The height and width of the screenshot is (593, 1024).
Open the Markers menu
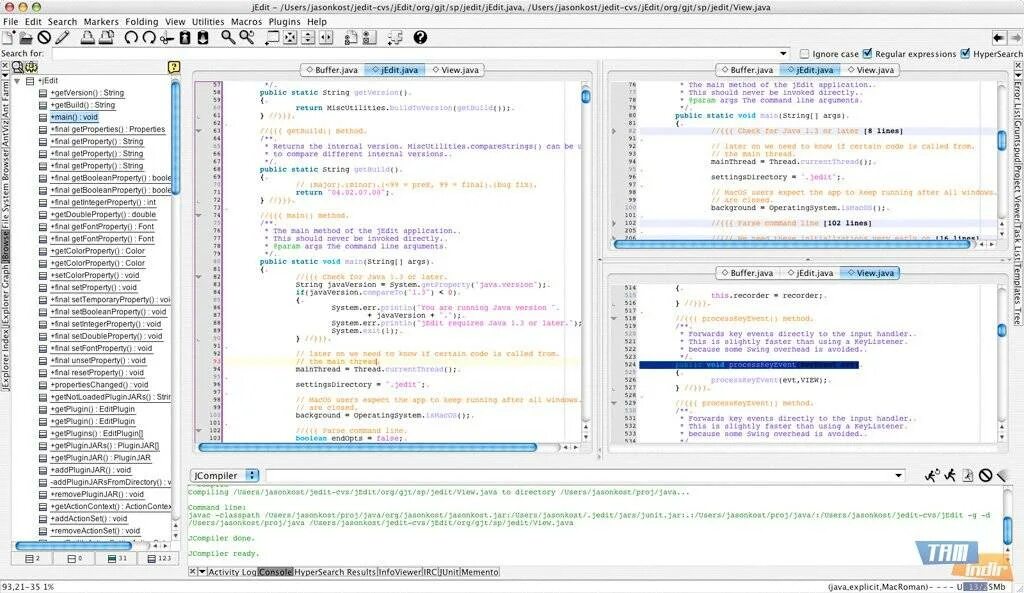[101, 22]
